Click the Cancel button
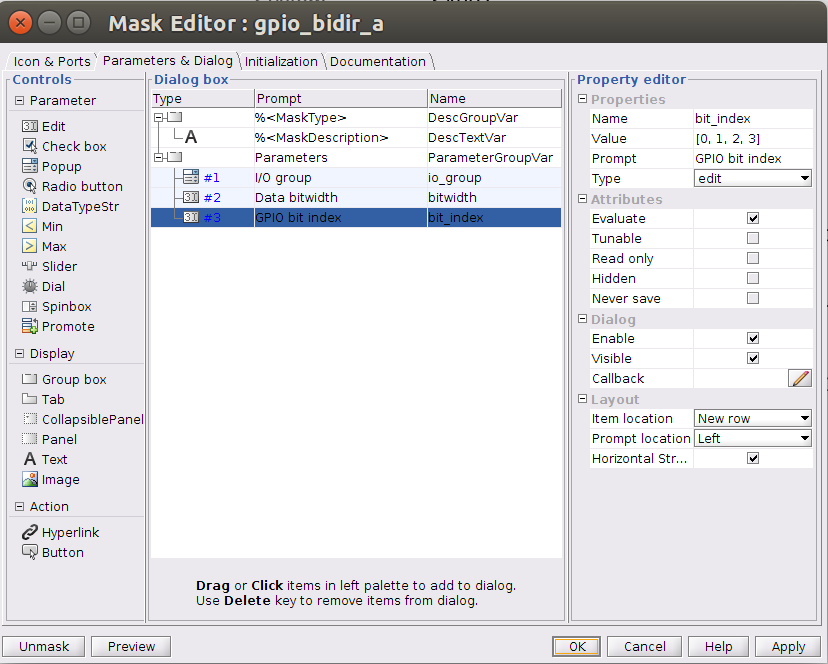Screen dimensions: 828x664 (x=644, y=647)
